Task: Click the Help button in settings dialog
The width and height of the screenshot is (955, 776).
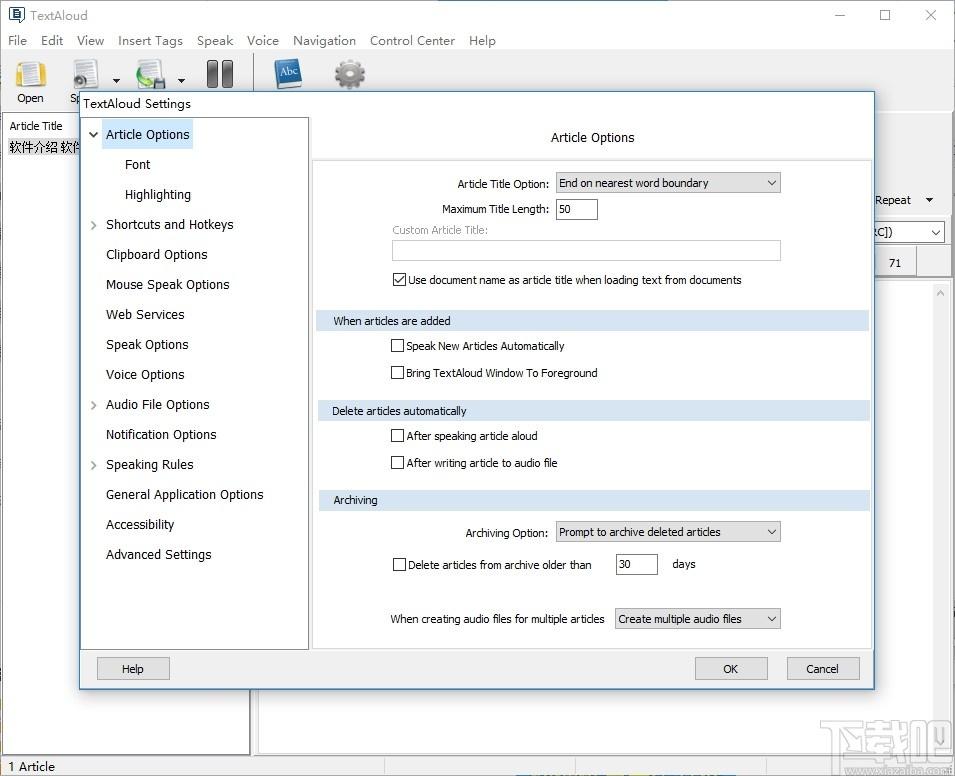Action: click(x=133, y=669)
